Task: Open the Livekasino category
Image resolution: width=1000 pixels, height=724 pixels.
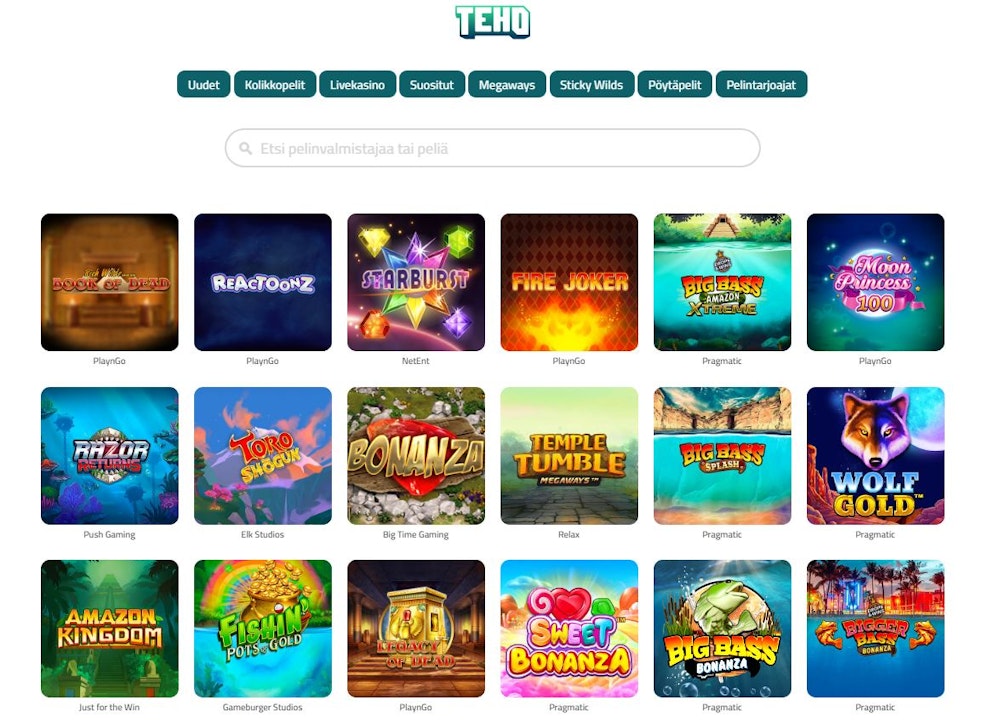Action: click(x=357, y=84)
